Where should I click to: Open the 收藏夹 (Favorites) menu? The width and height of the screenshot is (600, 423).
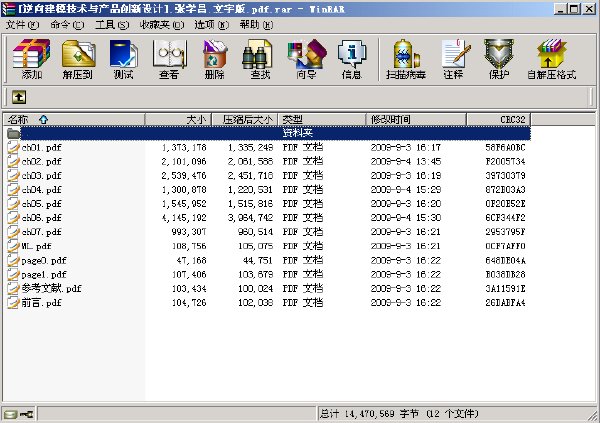click(162, 25)
